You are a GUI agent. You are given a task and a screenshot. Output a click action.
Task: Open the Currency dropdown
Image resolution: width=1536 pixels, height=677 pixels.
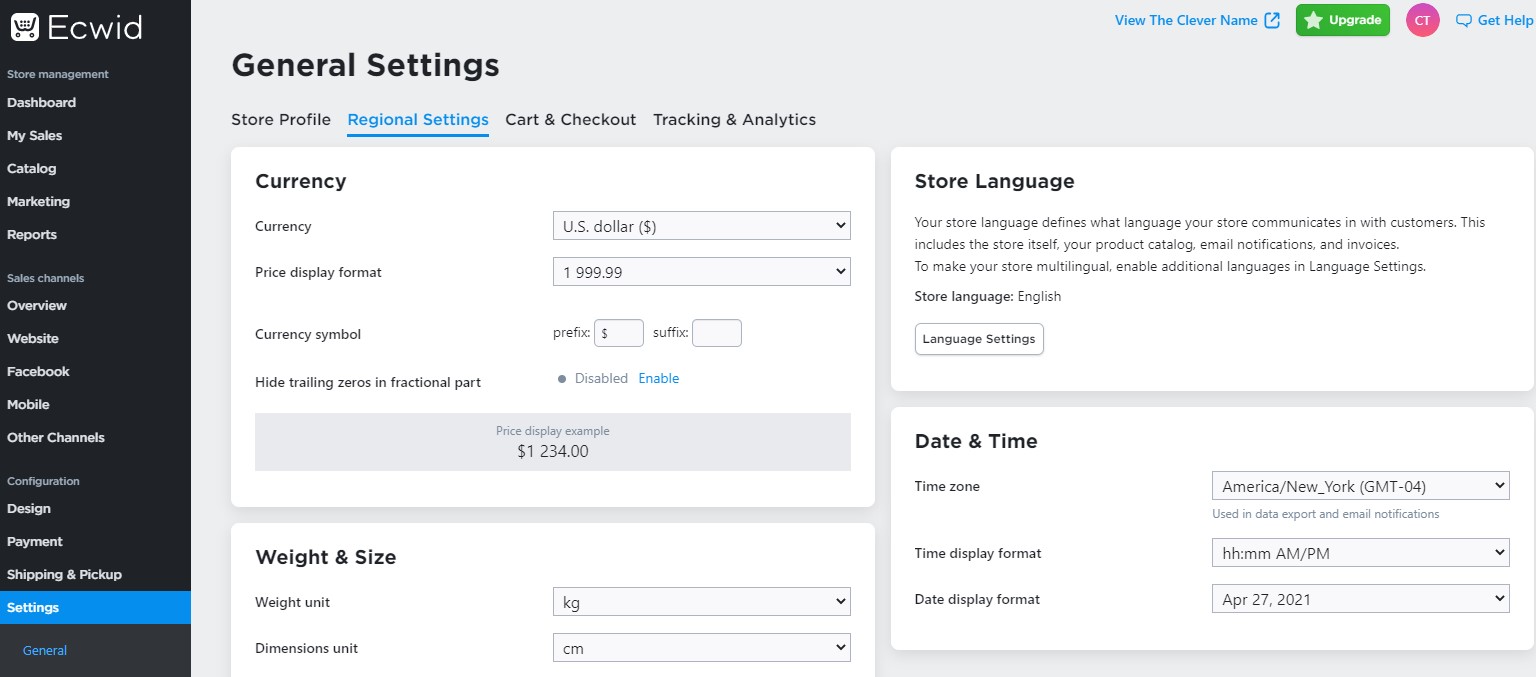(x=701, y=225)
